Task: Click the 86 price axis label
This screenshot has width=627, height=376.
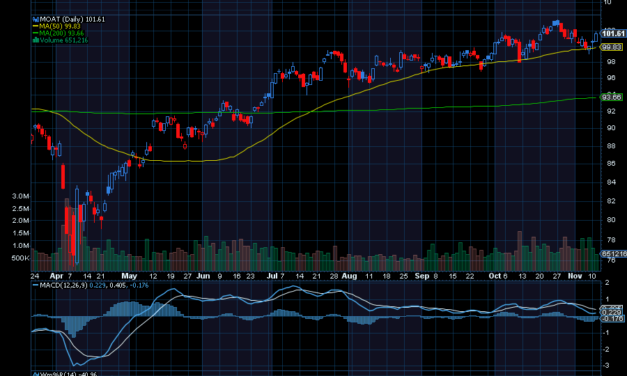Action: (611, 163)
